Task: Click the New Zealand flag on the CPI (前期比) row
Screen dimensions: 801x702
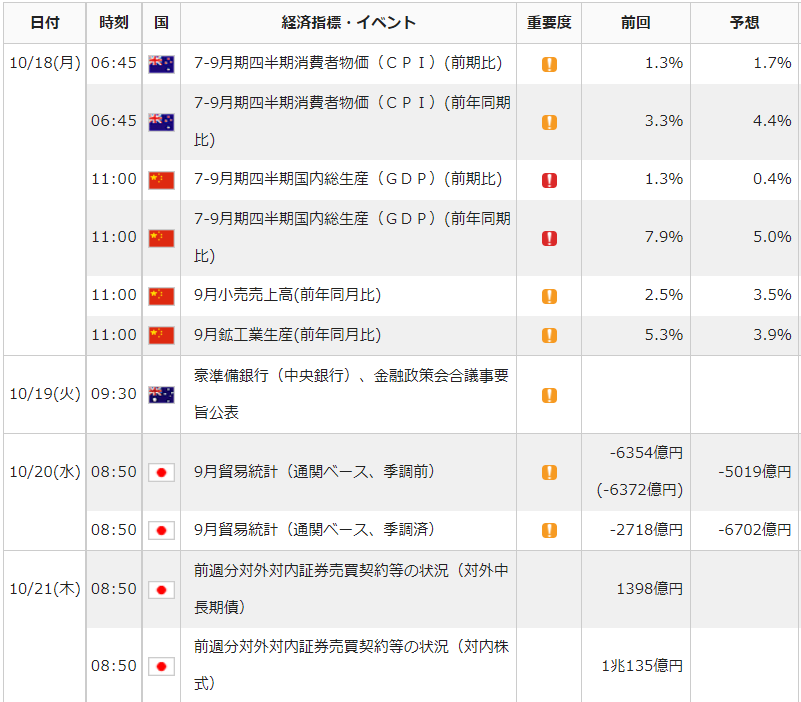Action: 161,63
